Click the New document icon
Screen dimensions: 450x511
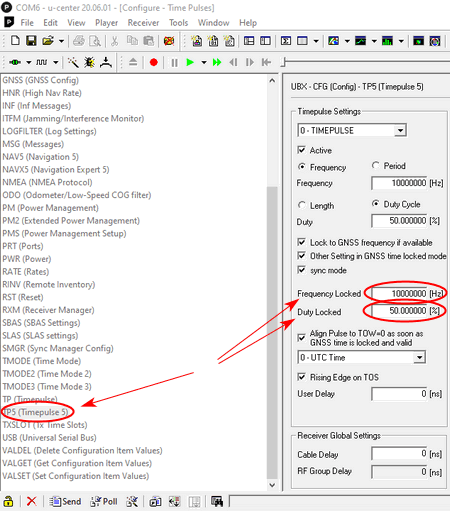pos(15,41)
